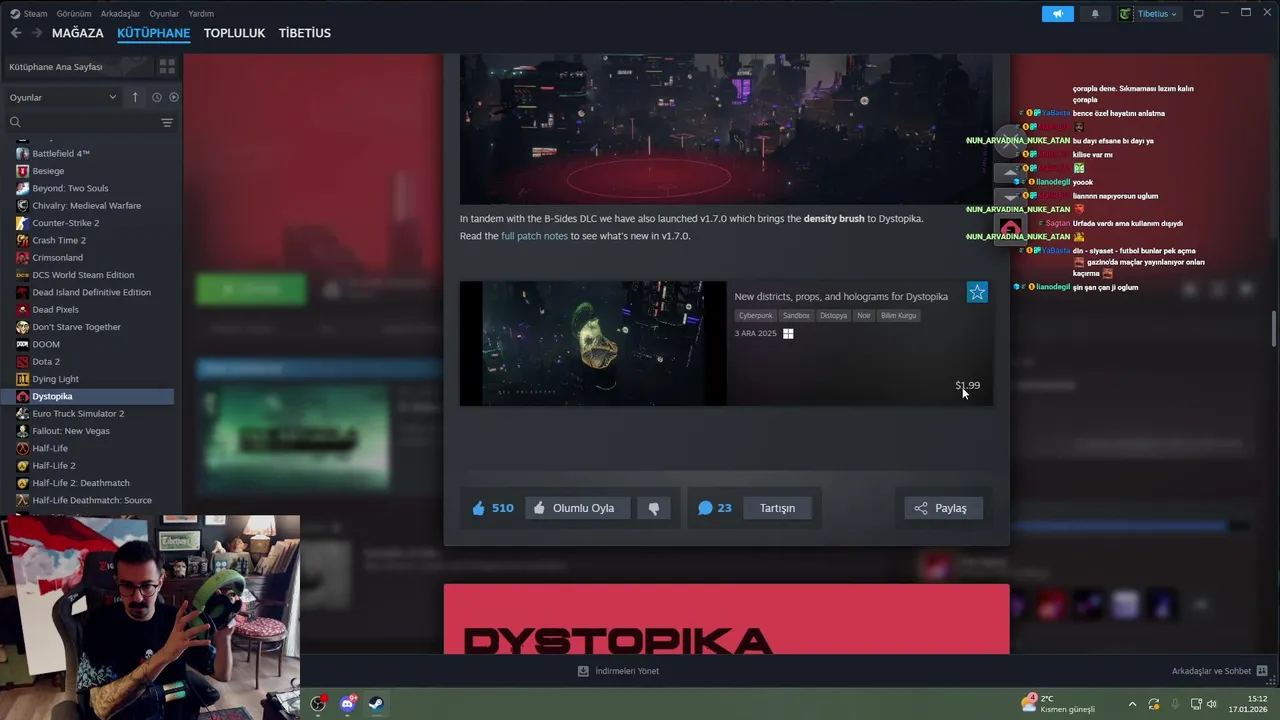
Task: Open the Arkadaşlar menu
Action: tap(121, 14)
